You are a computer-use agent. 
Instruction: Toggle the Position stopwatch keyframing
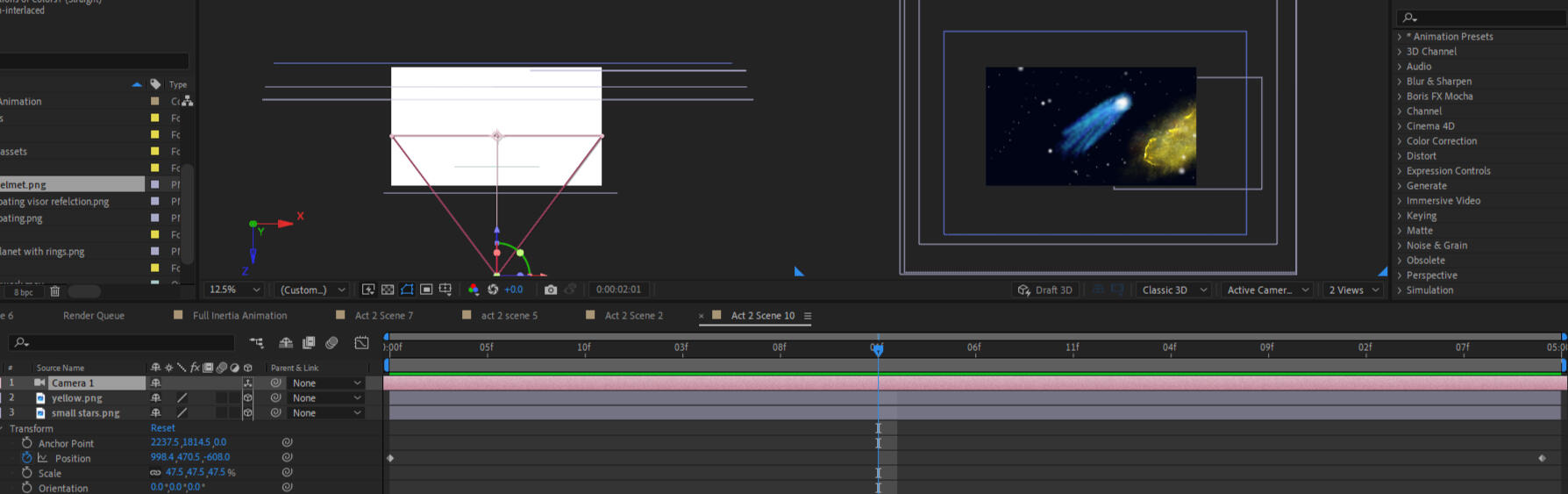[x=26, y=458]
